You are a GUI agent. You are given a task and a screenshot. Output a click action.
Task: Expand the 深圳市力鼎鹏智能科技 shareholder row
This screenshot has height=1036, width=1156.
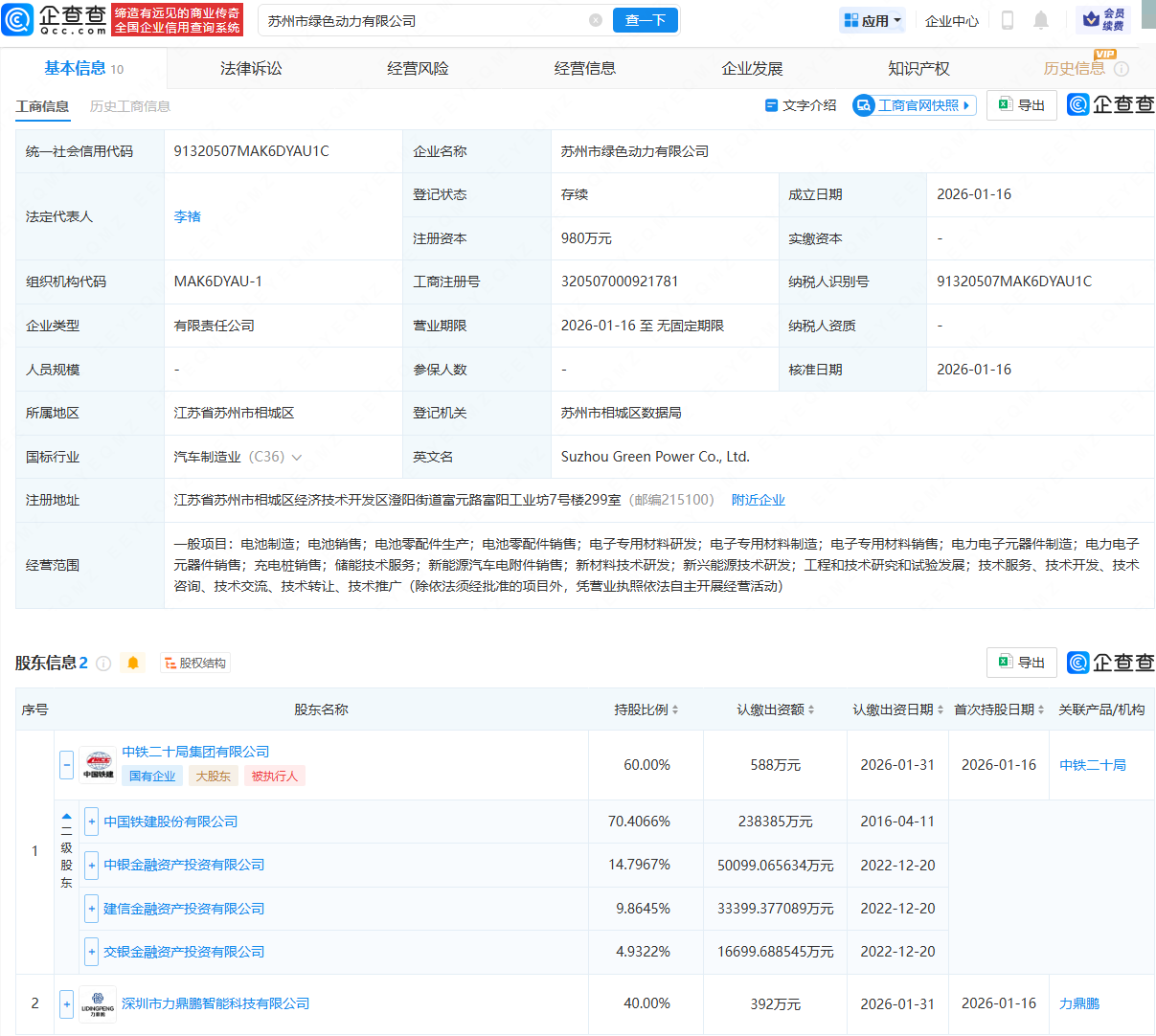coord(67,1003)
